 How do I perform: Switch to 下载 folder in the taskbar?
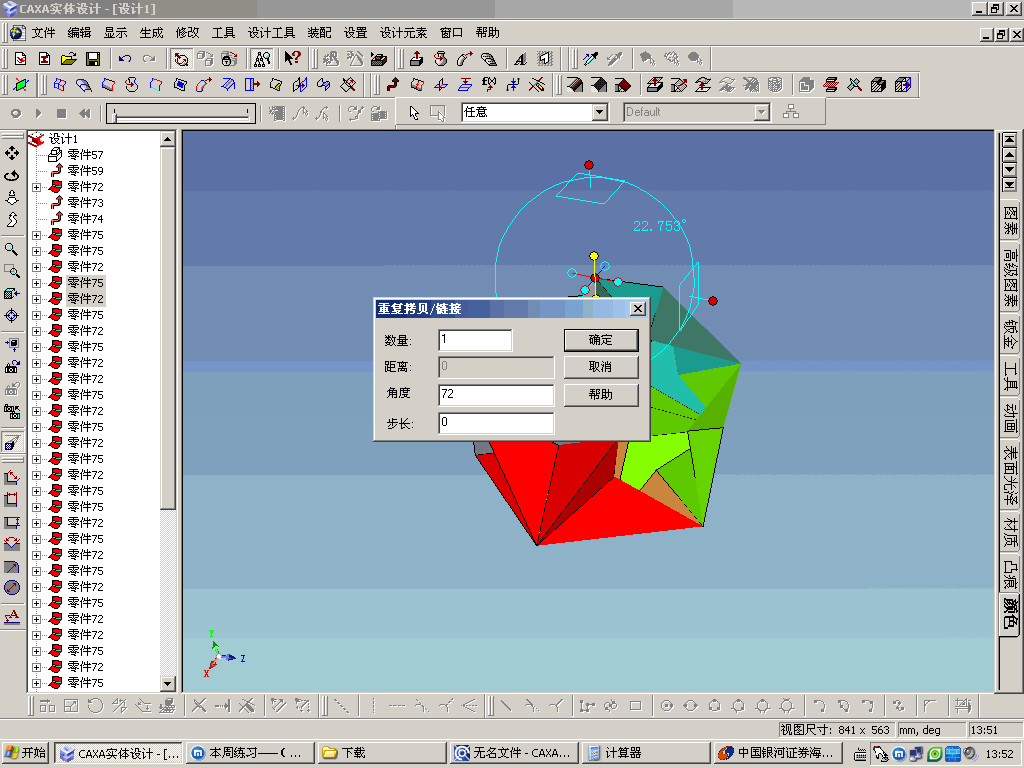click(x=382, y=753)
